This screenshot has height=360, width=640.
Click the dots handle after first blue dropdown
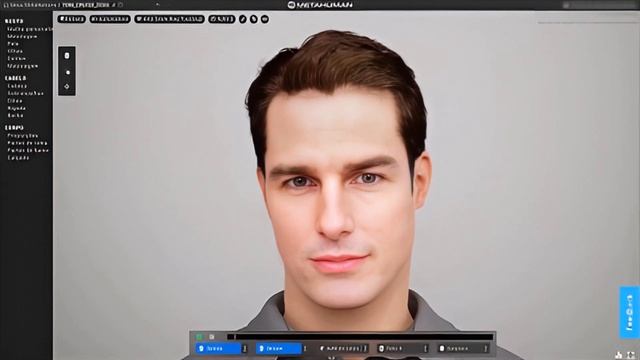pyautogui.click(x=245, y=348)
